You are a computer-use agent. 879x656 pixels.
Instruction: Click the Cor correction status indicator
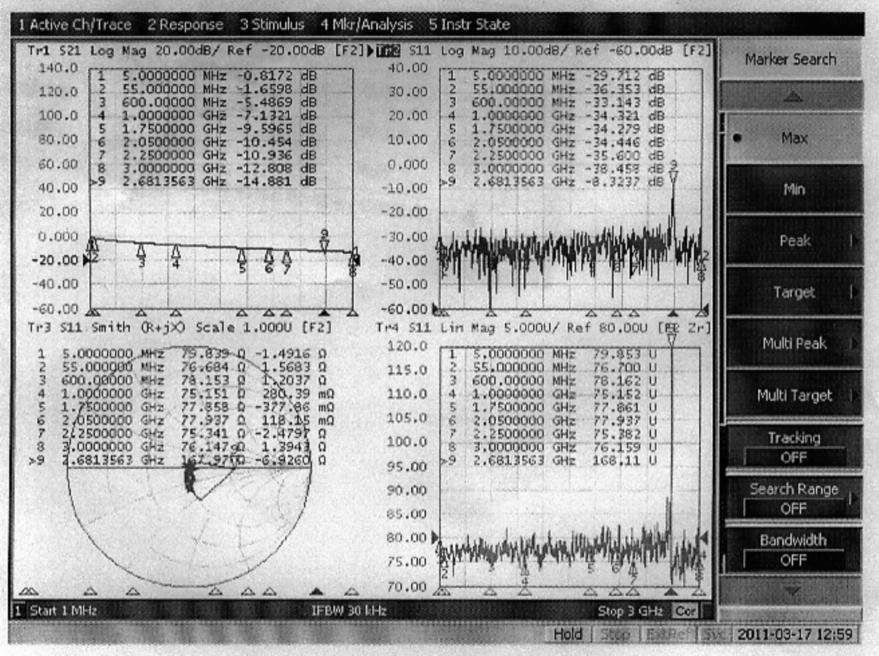coord(687,607)
